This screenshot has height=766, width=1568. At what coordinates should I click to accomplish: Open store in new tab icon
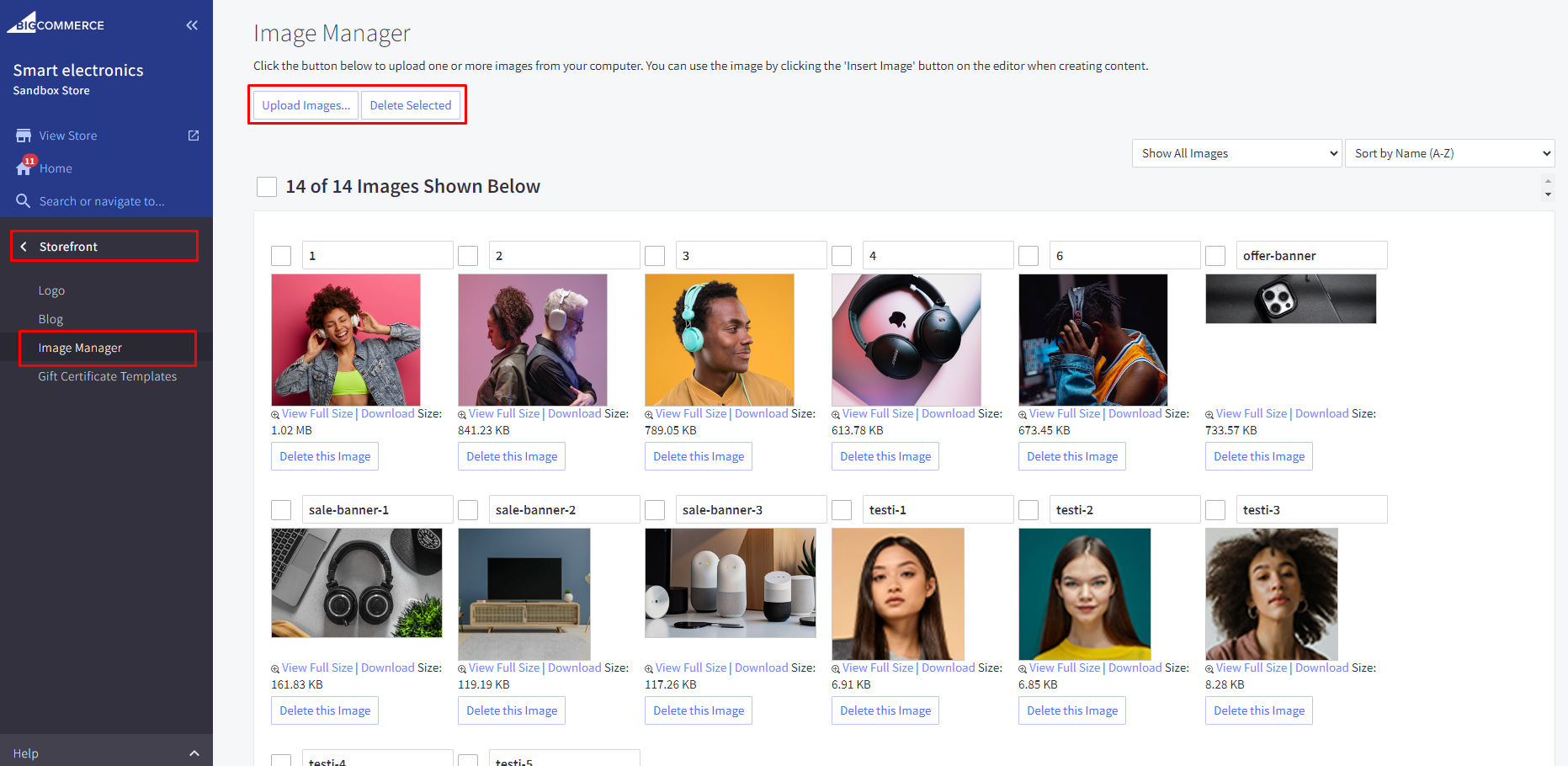pyautogui.click(x=194, y=136)
